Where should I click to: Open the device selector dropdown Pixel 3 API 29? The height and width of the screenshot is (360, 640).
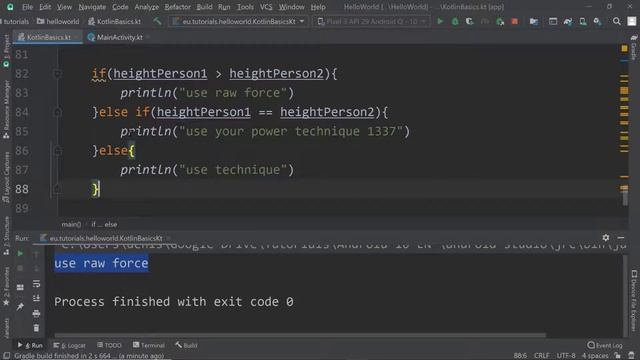point(371,21)
